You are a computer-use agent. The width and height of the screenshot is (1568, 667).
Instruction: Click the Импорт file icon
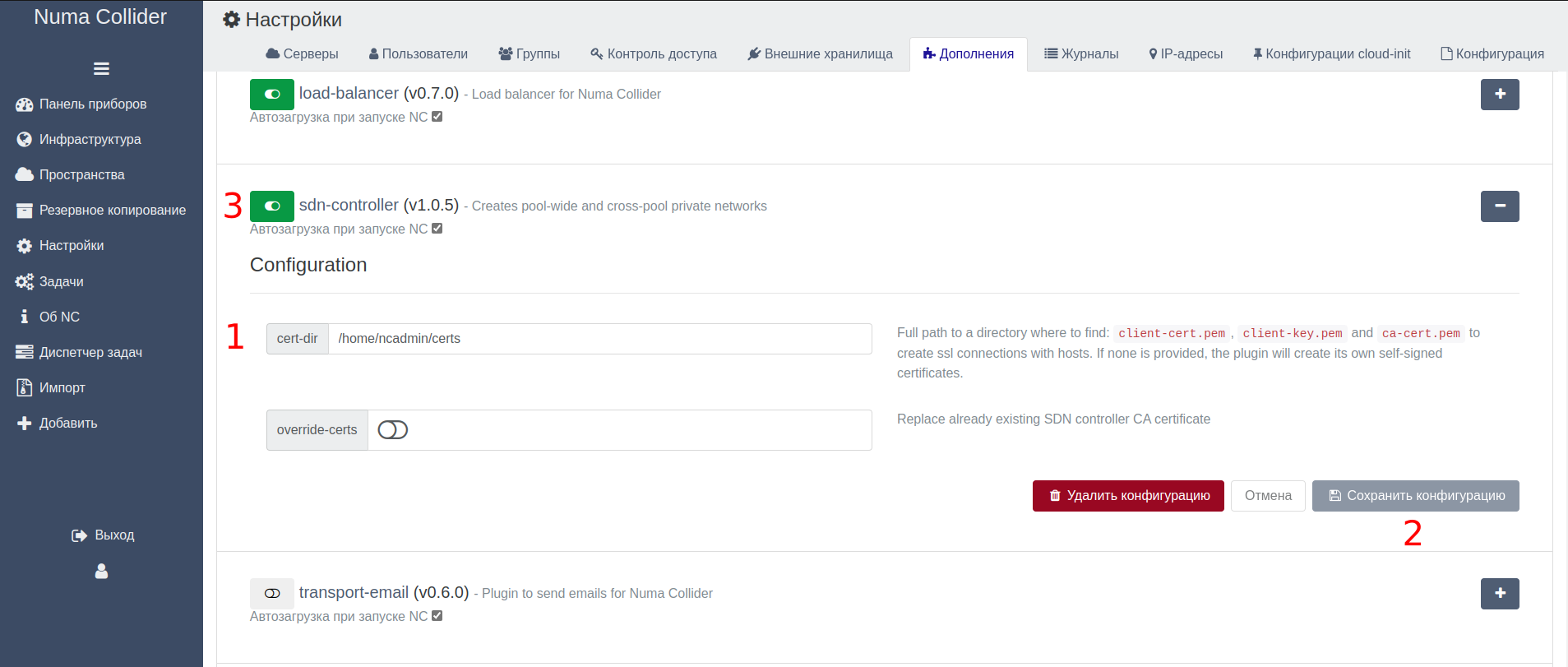click(x=25, y=387)
